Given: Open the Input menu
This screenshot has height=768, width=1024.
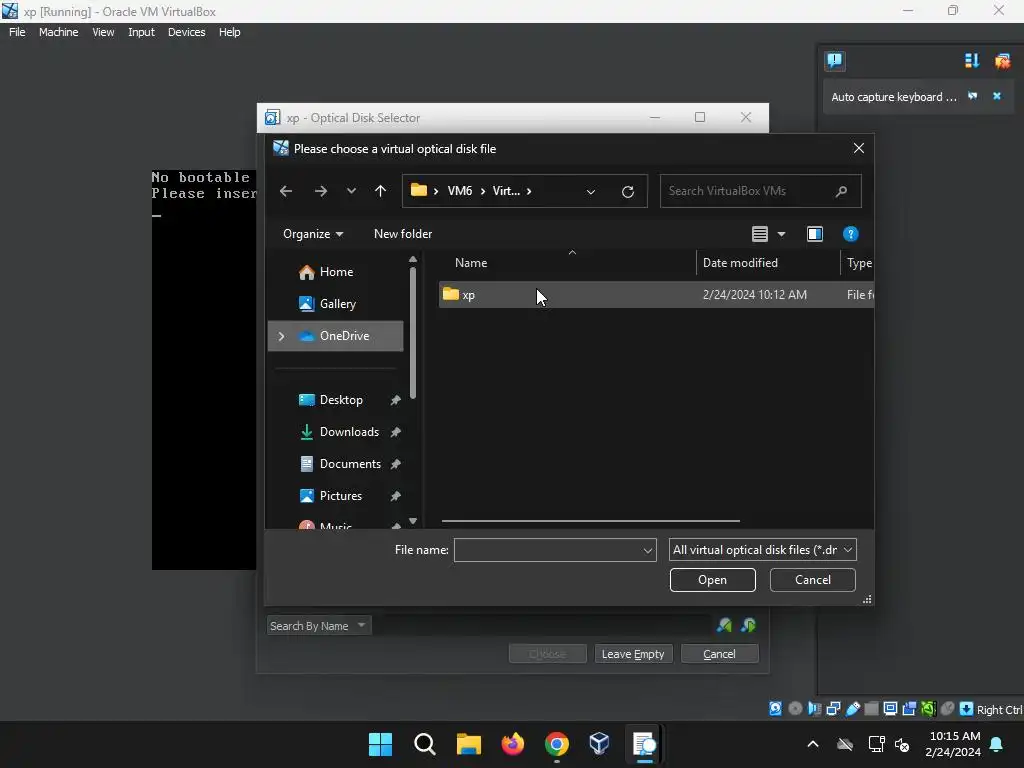Looking at the screenshot, I should [x=141, y=32].
